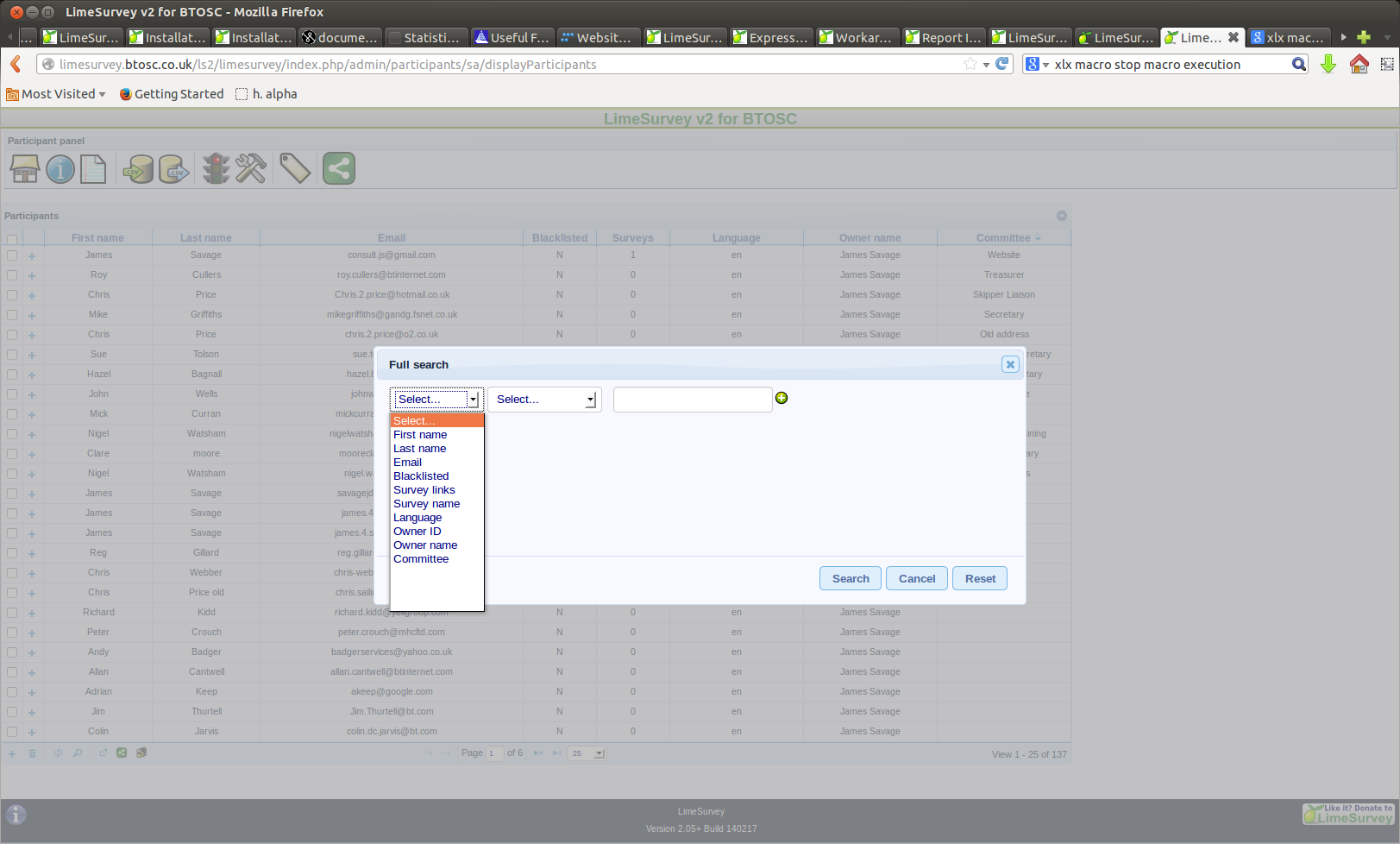
Task: Select Survey links option in the list
Action: [424, 490]
